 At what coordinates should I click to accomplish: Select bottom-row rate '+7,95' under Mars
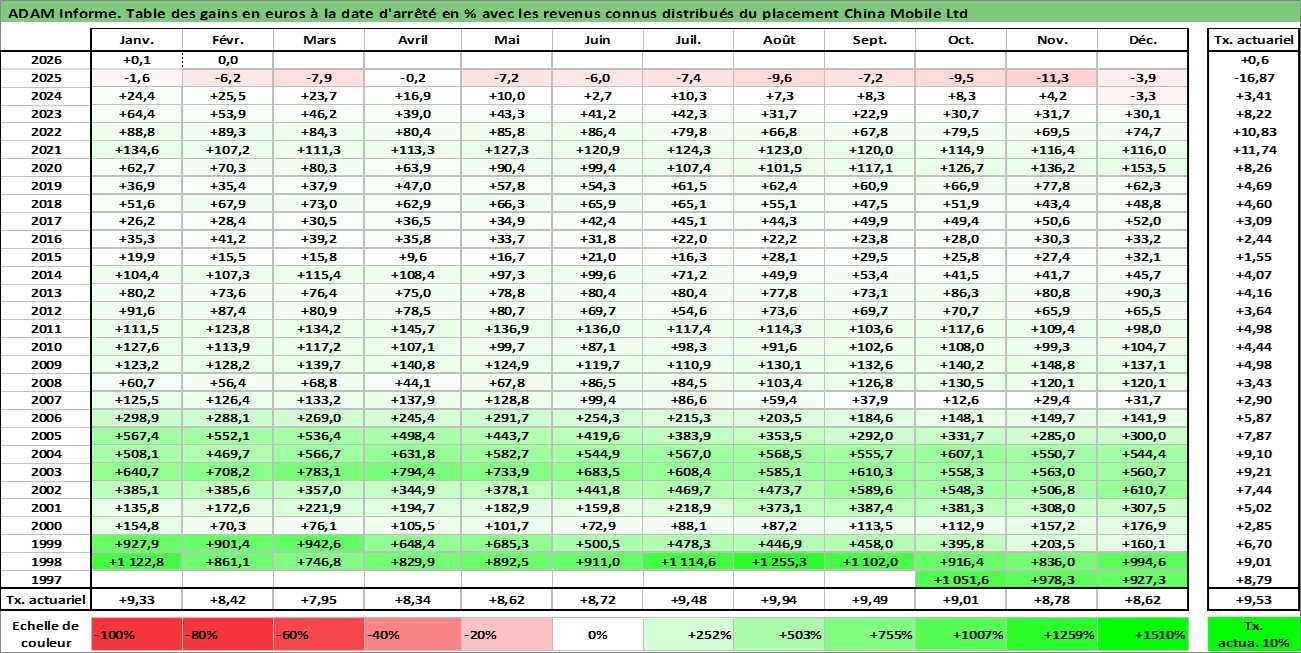319,600
